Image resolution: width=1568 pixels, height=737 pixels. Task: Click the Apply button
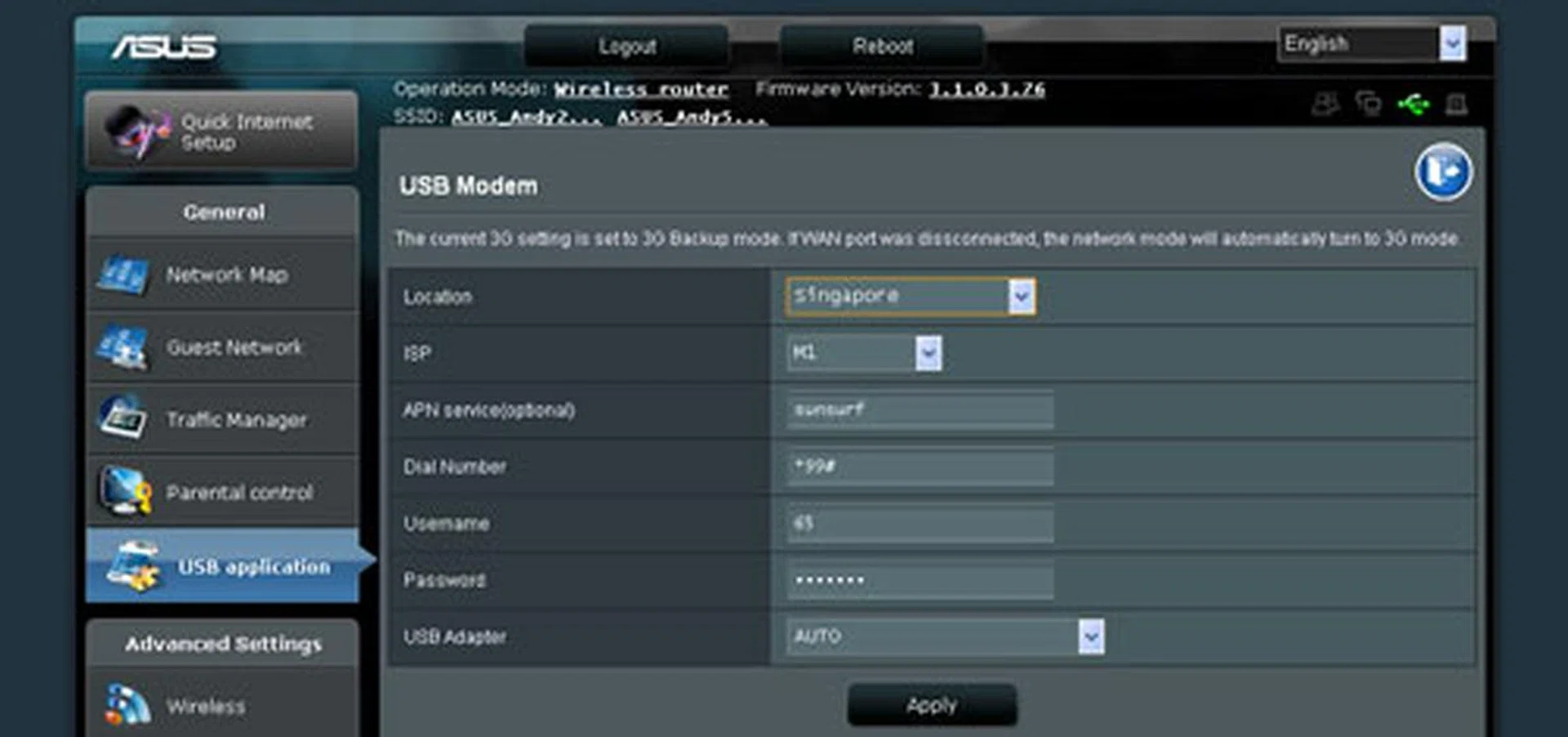[x=932, y=704]
